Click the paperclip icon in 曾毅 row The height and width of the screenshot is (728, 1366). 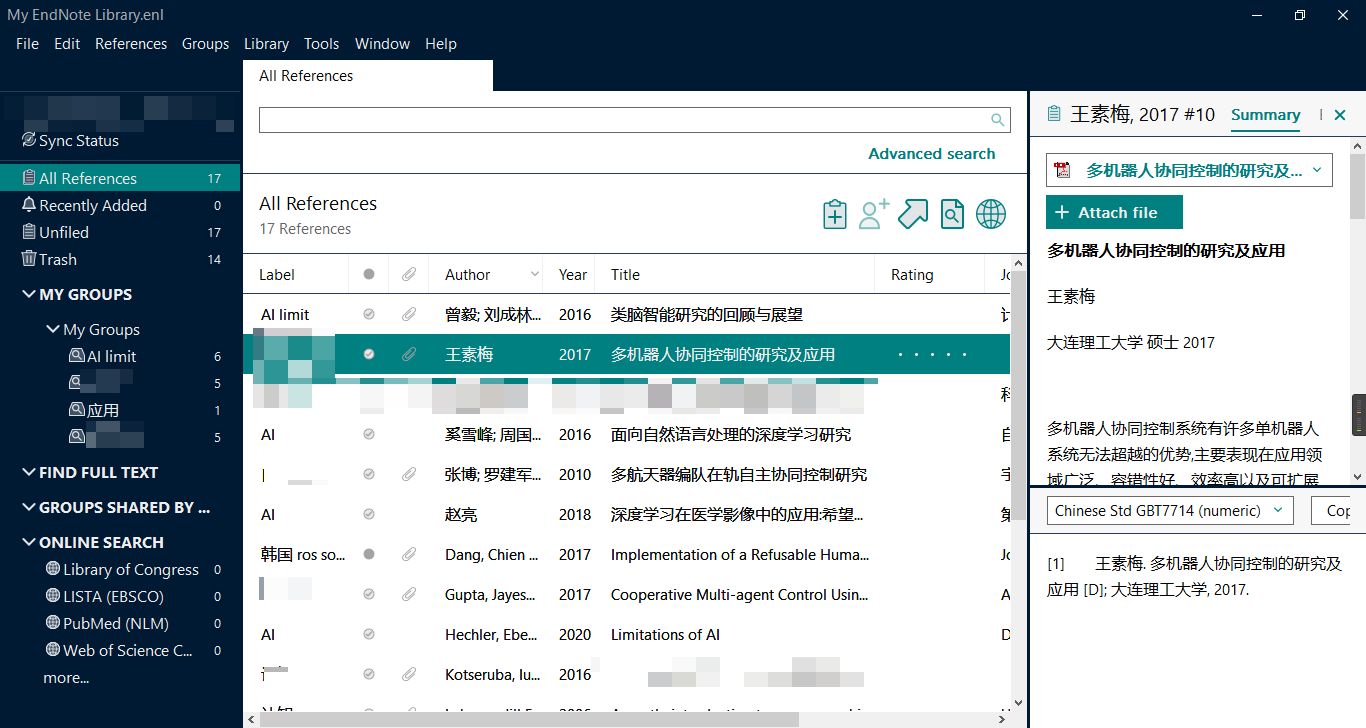(409, 314)
